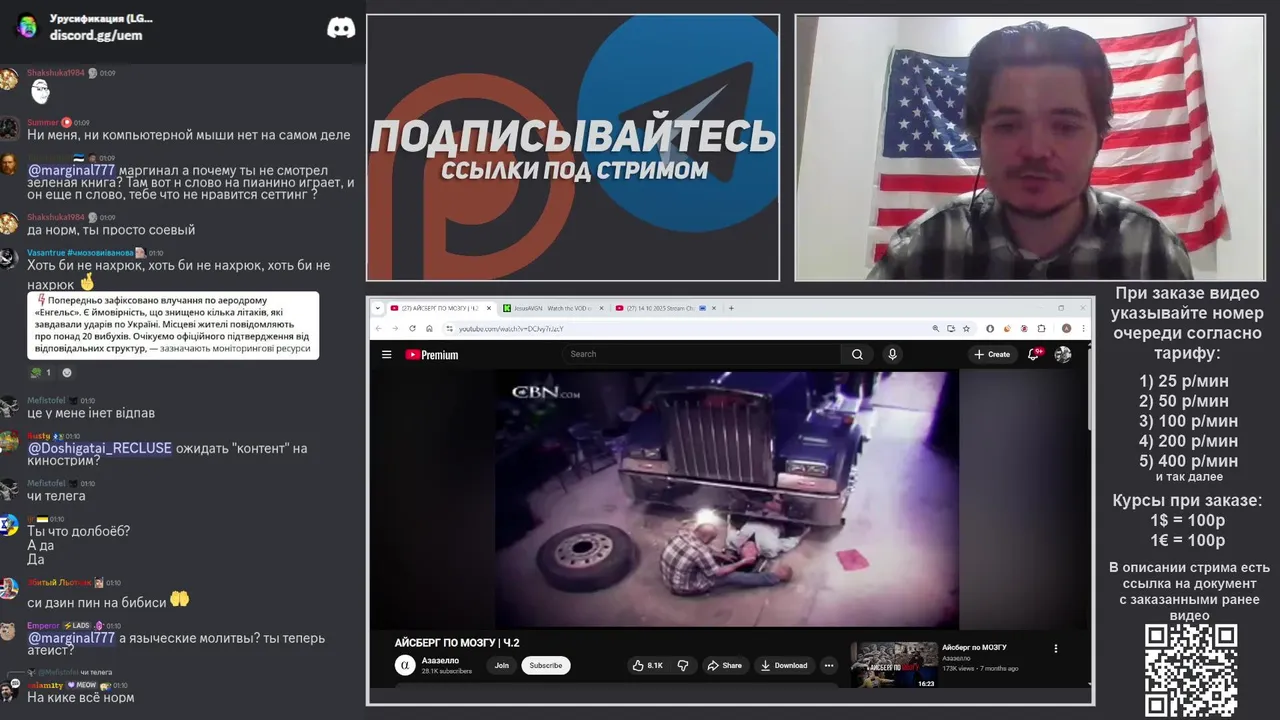1280x720 pixels.
Task: Click the Emperor username in chat
Action: pos(44,625)
